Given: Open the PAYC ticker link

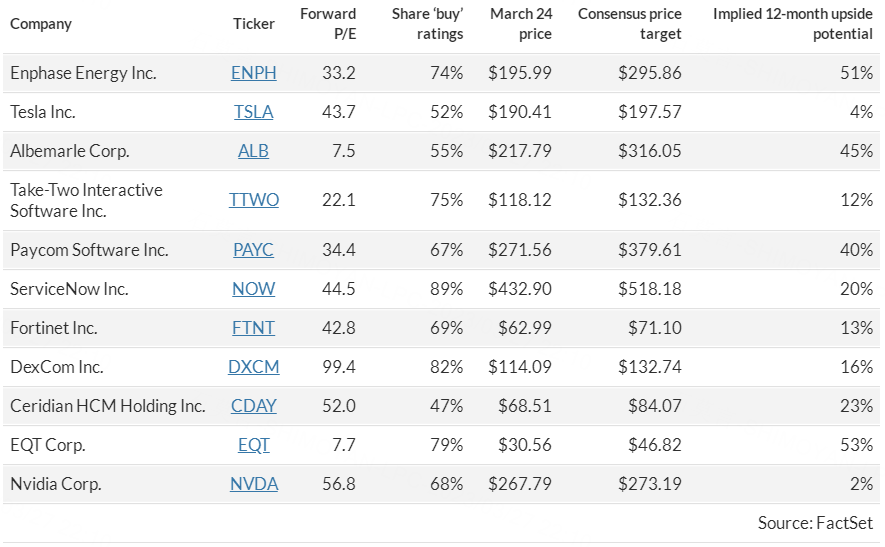Looking at the screenshot, I should click(253, 249).
